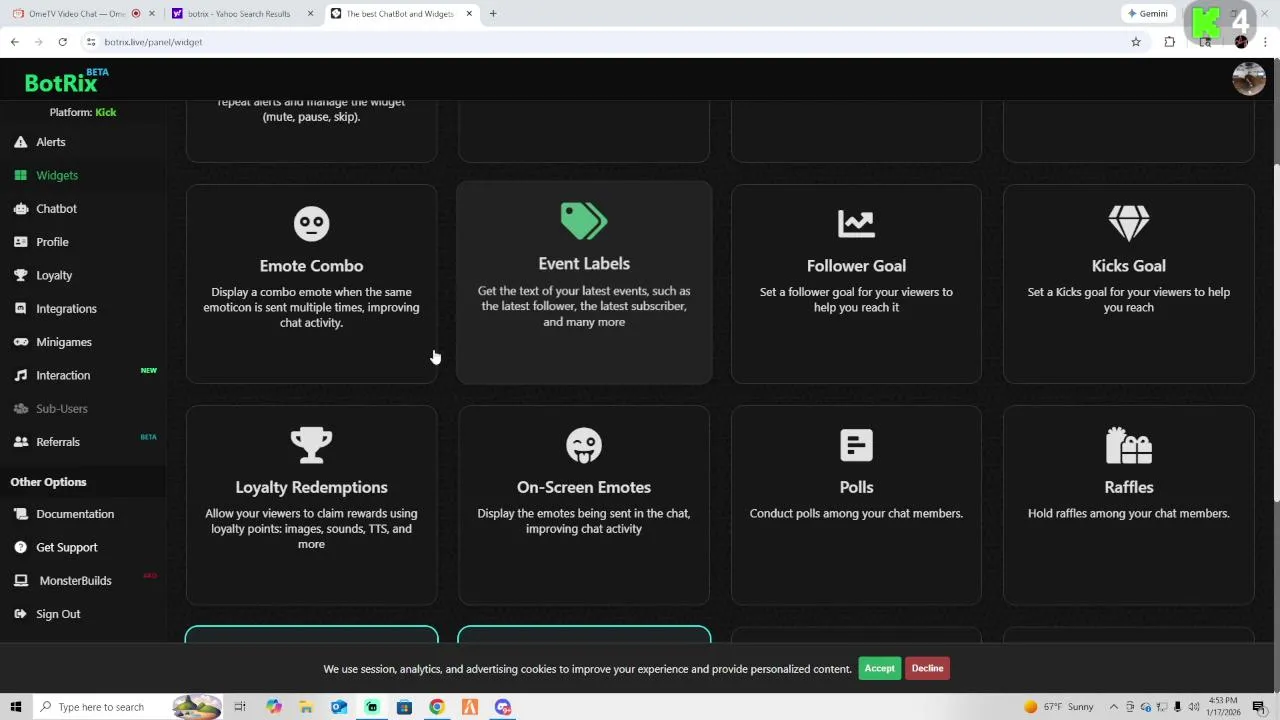Go back with browser back arrow
The width and height of the screenshot is (1280, 720).
(14, 42)
